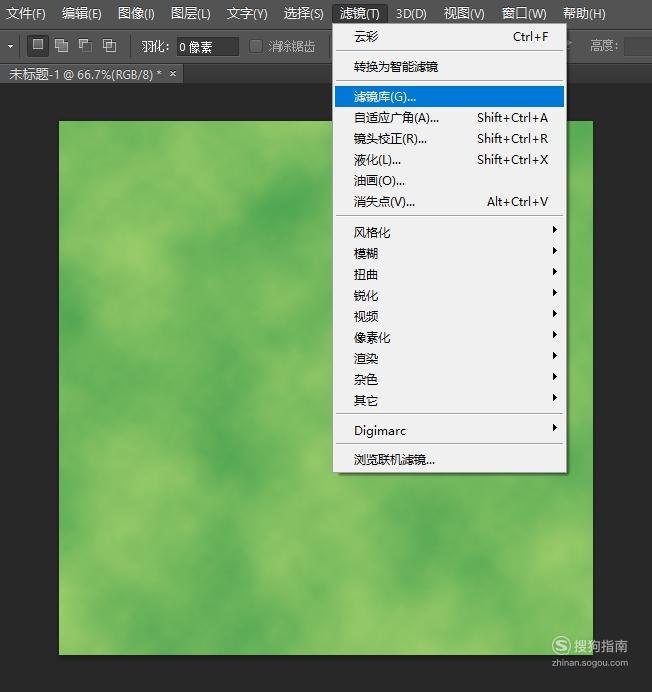Open the 视图(V) menu
This screenshot has height=692, width=652.
464,14
